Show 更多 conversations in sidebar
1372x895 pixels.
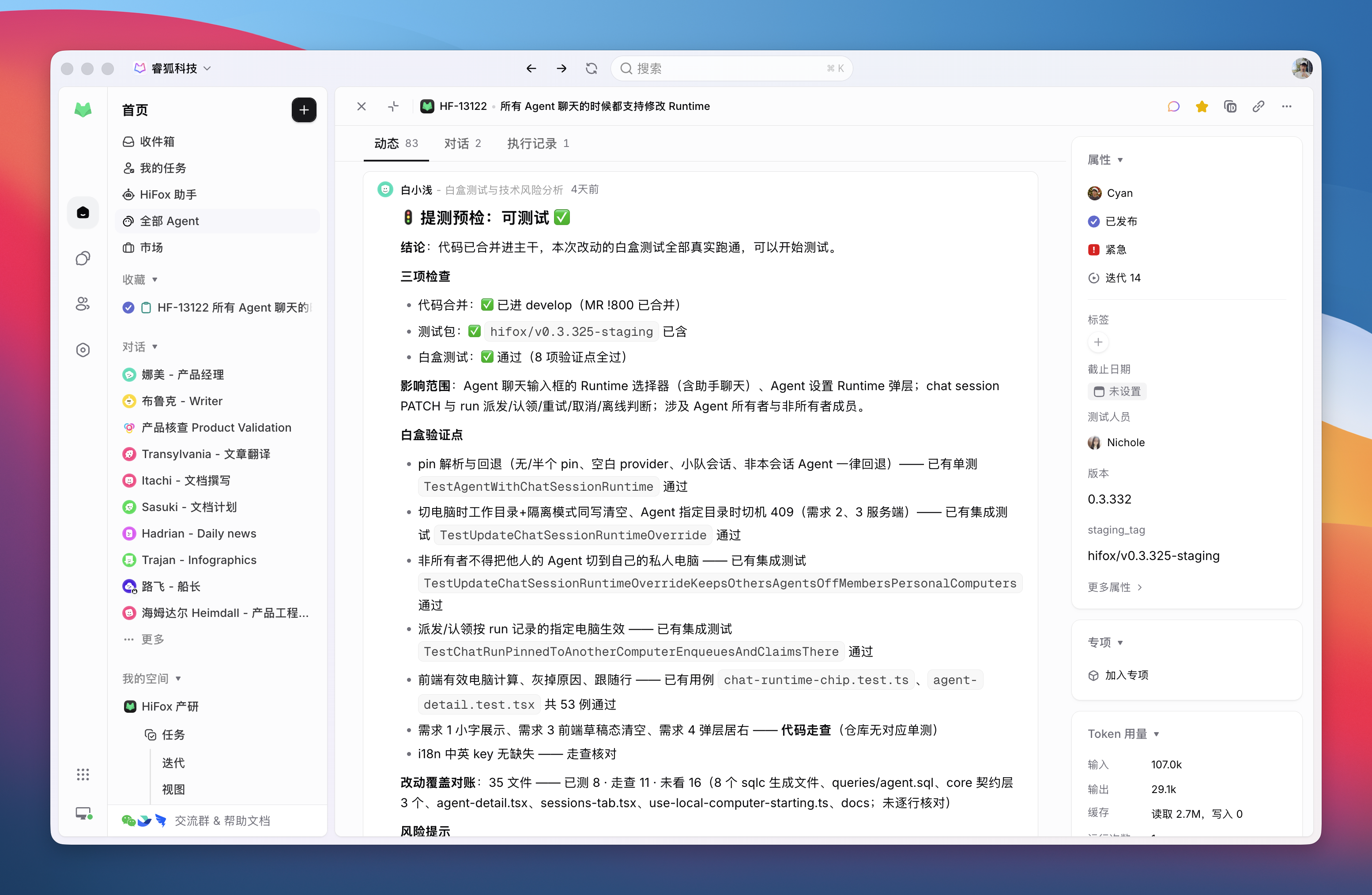[x=144, y=639]
